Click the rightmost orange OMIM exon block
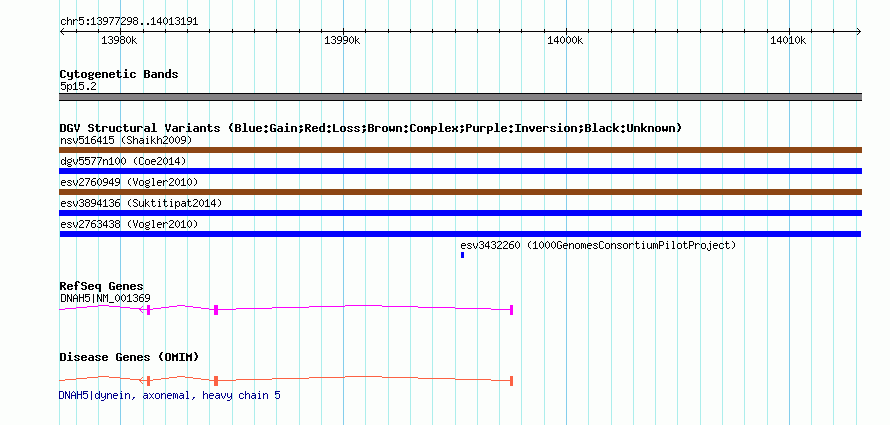This screenshot has width=890, height=425. tap(511, 381)
